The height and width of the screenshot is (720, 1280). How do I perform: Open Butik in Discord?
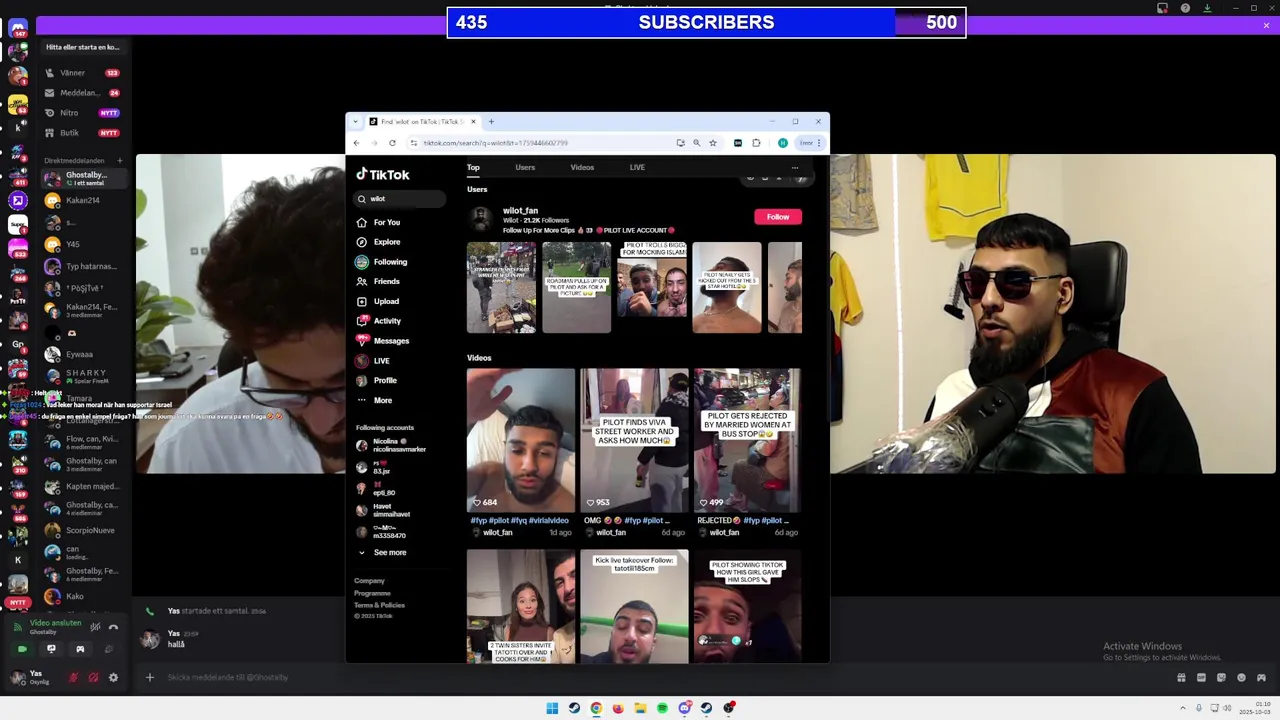(83, 133)
